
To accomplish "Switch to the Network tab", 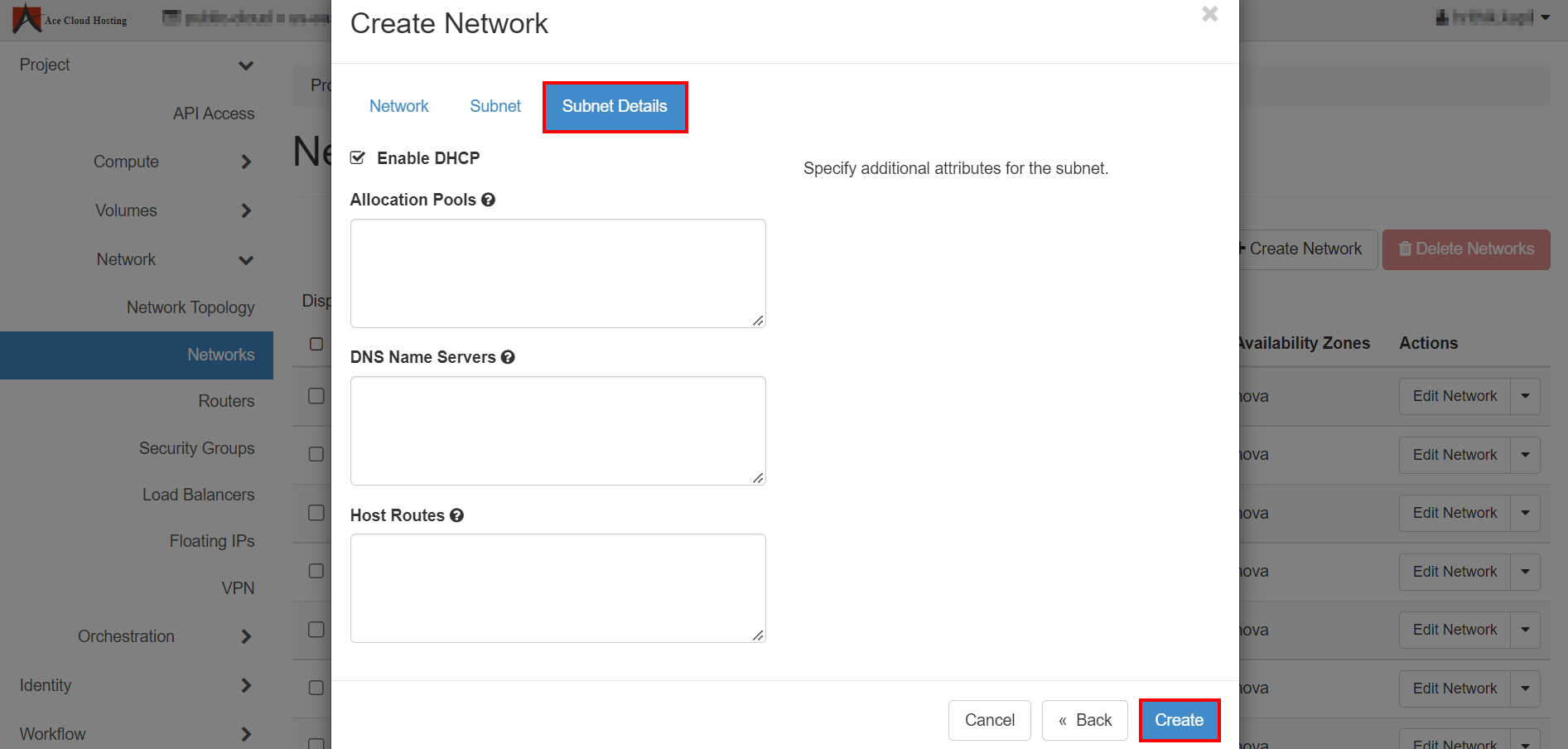I will click(398, 106).
